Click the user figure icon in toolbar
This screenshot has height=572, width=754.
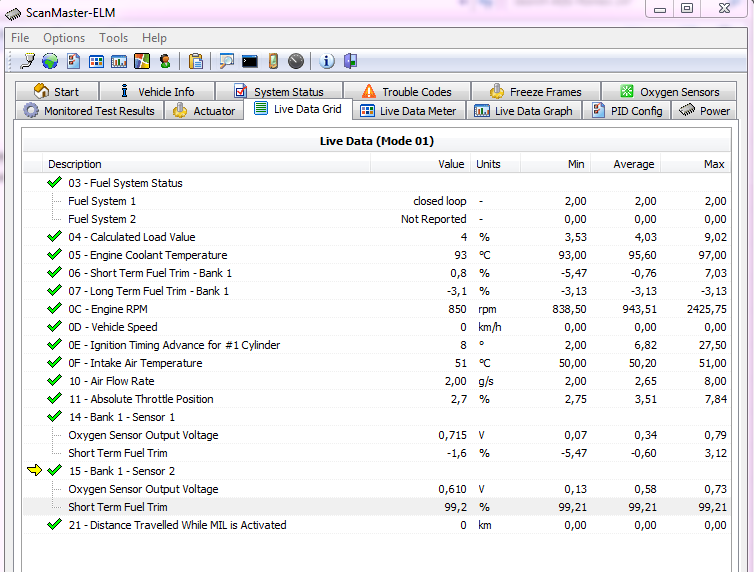pos(165,62)
